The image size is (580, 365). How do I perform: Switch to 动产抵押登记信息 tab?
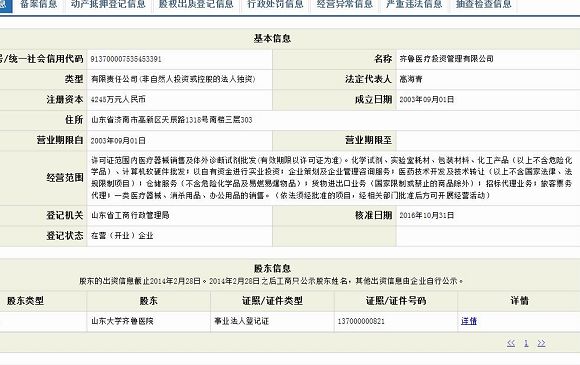coord(108,4)
